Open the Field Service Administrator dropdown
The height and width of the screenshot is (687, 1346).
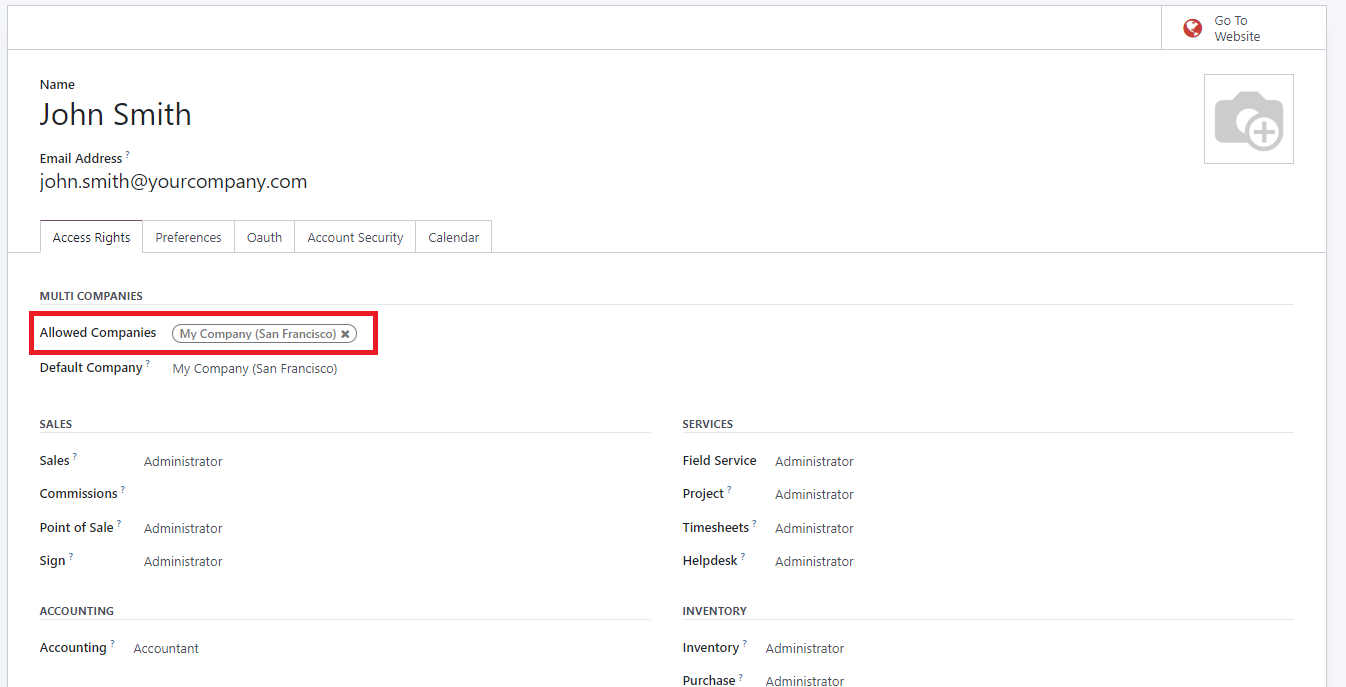(814, 461)
